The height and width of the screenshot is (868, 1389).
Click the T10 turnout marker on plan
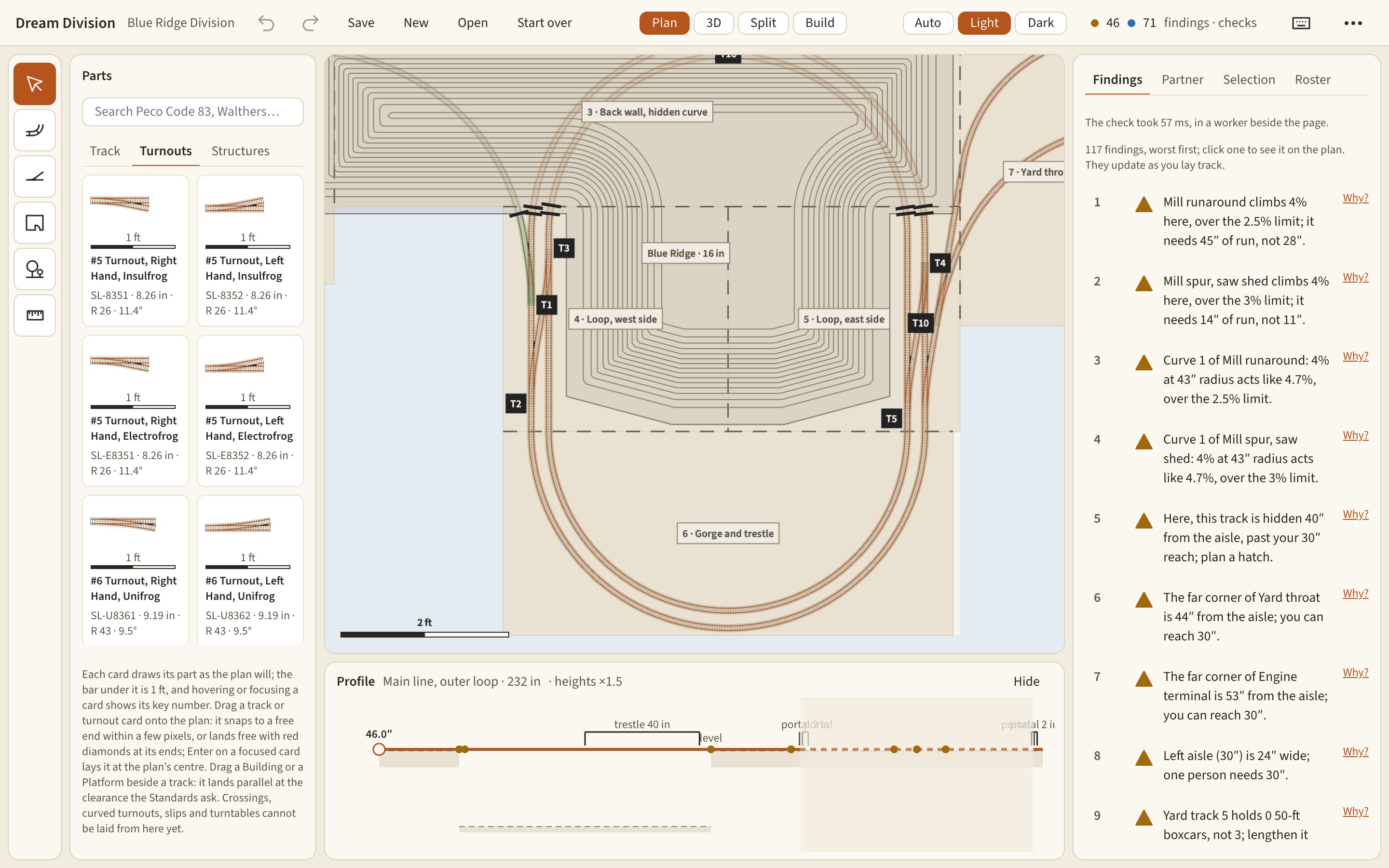point(920,323)
